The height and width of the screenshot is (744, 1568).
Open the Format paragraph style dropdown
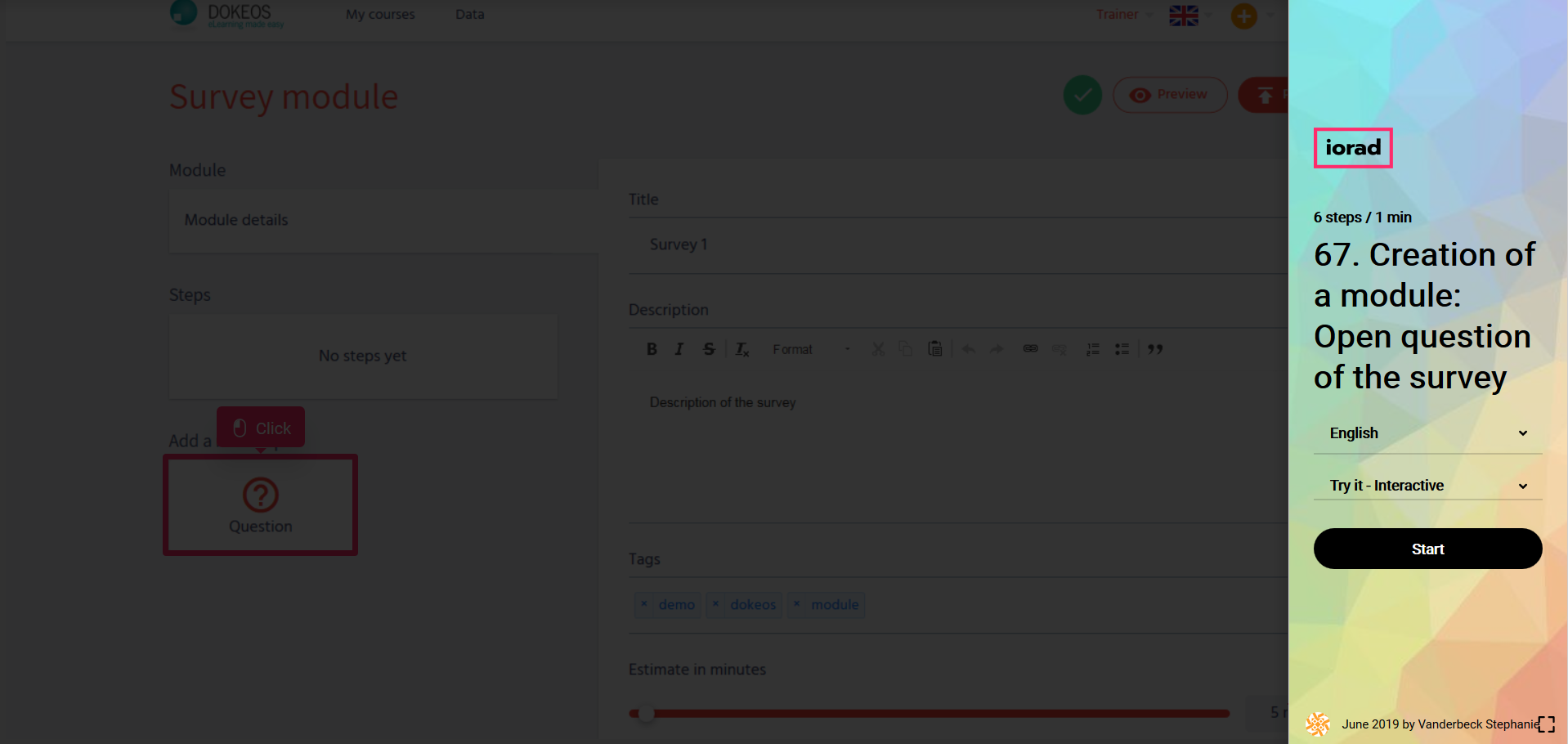(811, 349)
